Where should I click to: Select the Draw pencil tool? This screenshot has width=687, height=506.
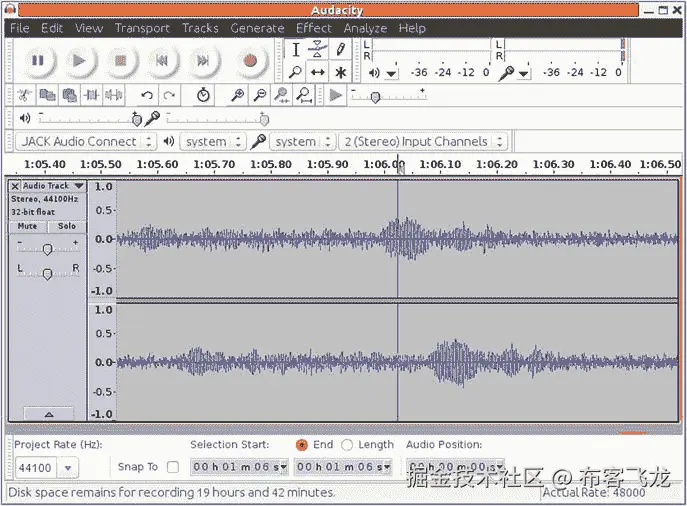(340, 50)
